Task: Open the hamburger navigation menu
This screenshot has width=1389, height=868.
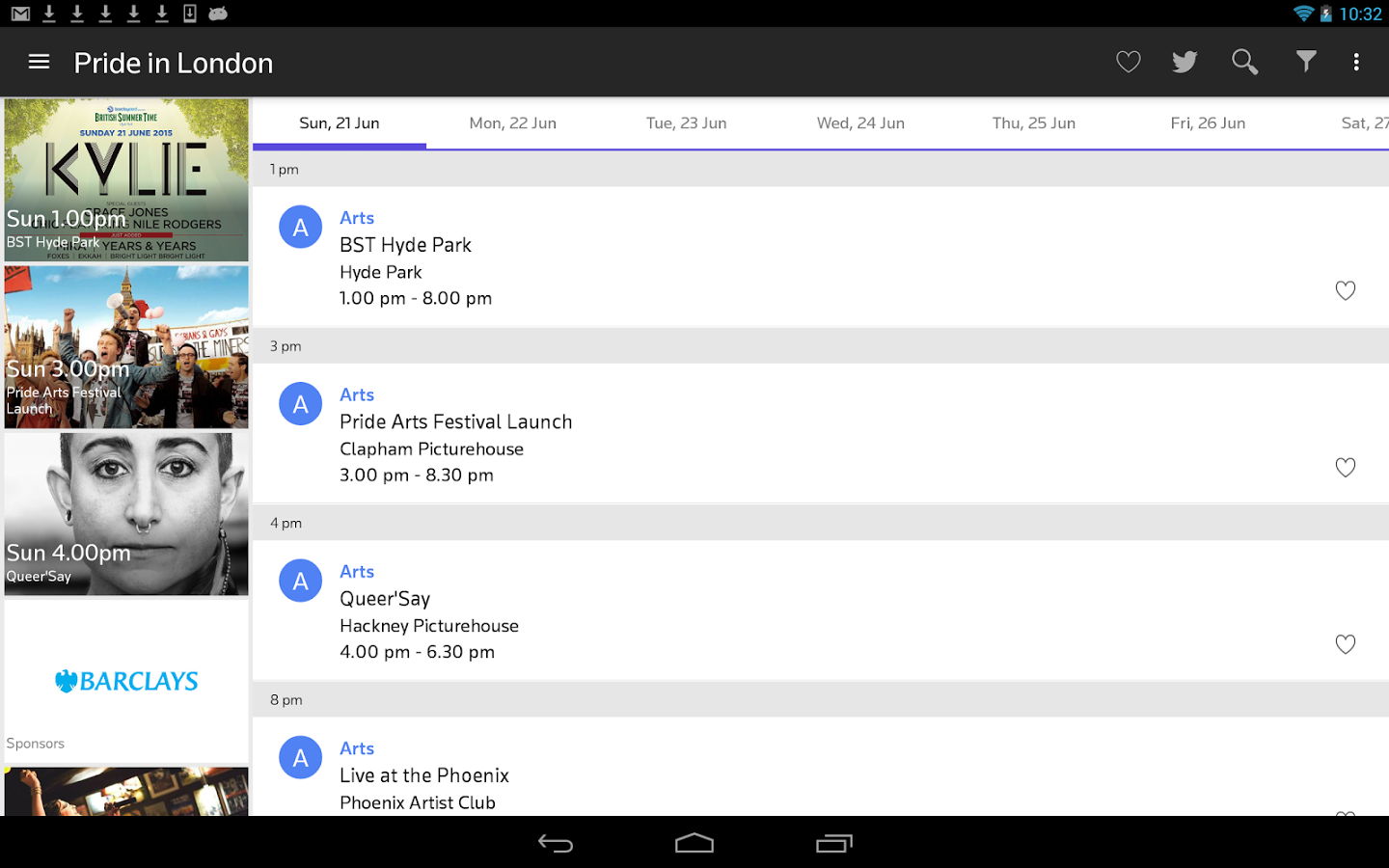Action: 39,62
